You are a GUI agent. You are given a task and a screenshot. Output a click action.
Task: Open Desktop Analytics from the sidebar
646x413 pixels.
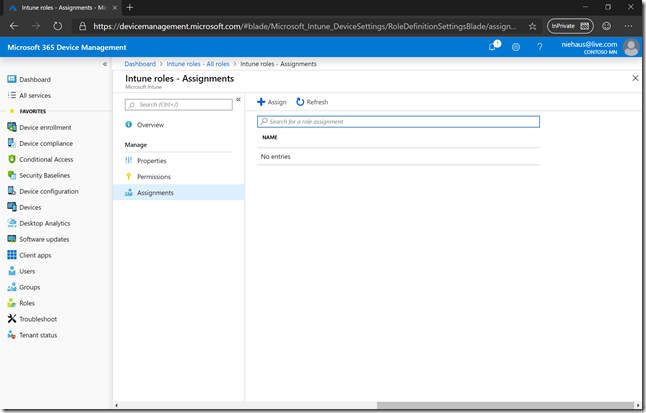point(44,223)
